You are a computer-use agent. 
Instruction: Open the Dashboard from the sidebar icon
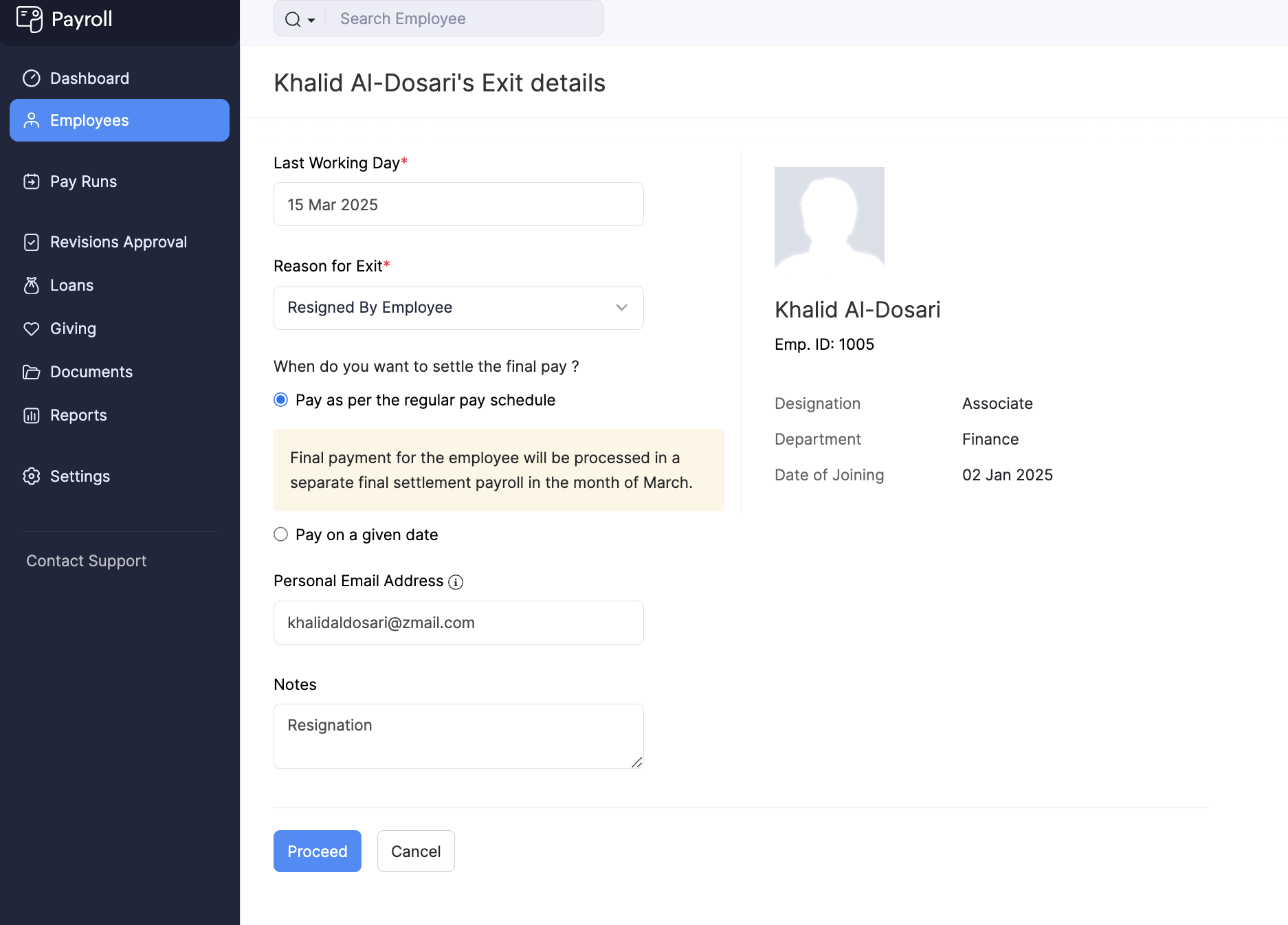(32, 78)
